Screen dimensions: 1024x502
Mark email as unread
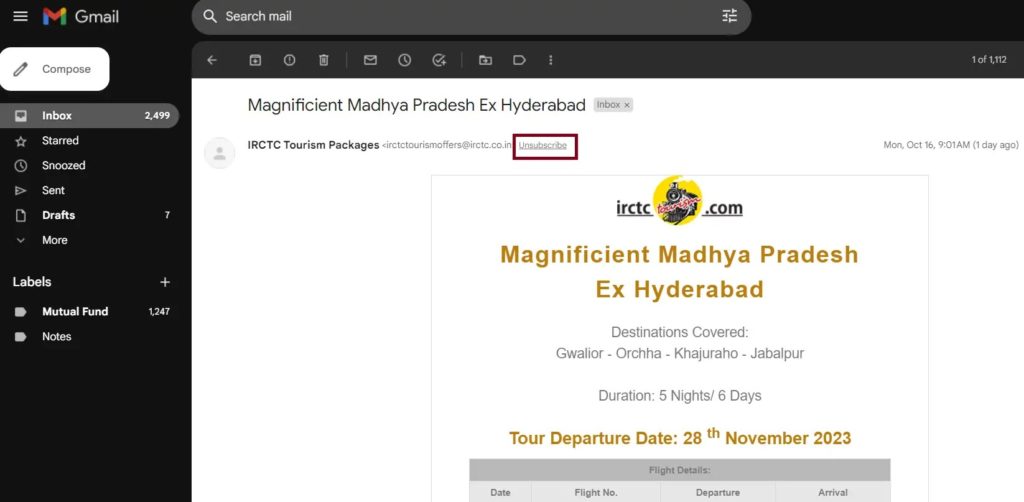[x=370, y=60]
